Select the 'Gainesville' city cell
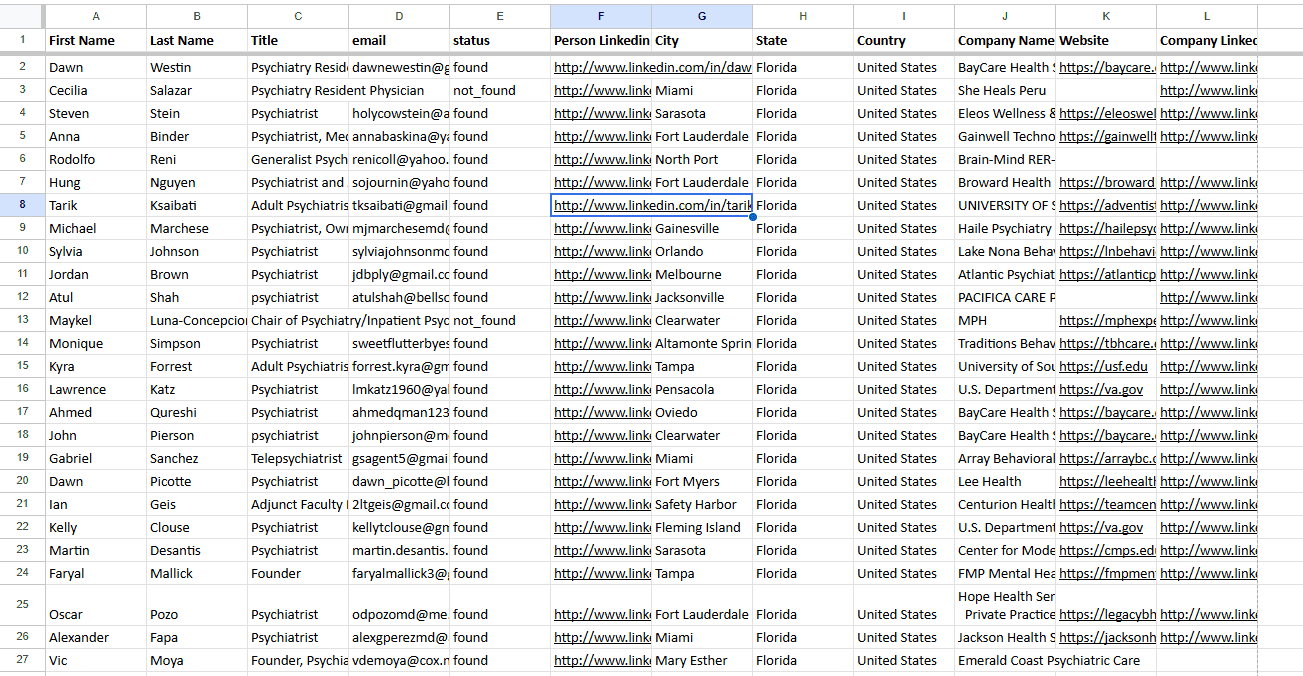 tap(702, 229)
